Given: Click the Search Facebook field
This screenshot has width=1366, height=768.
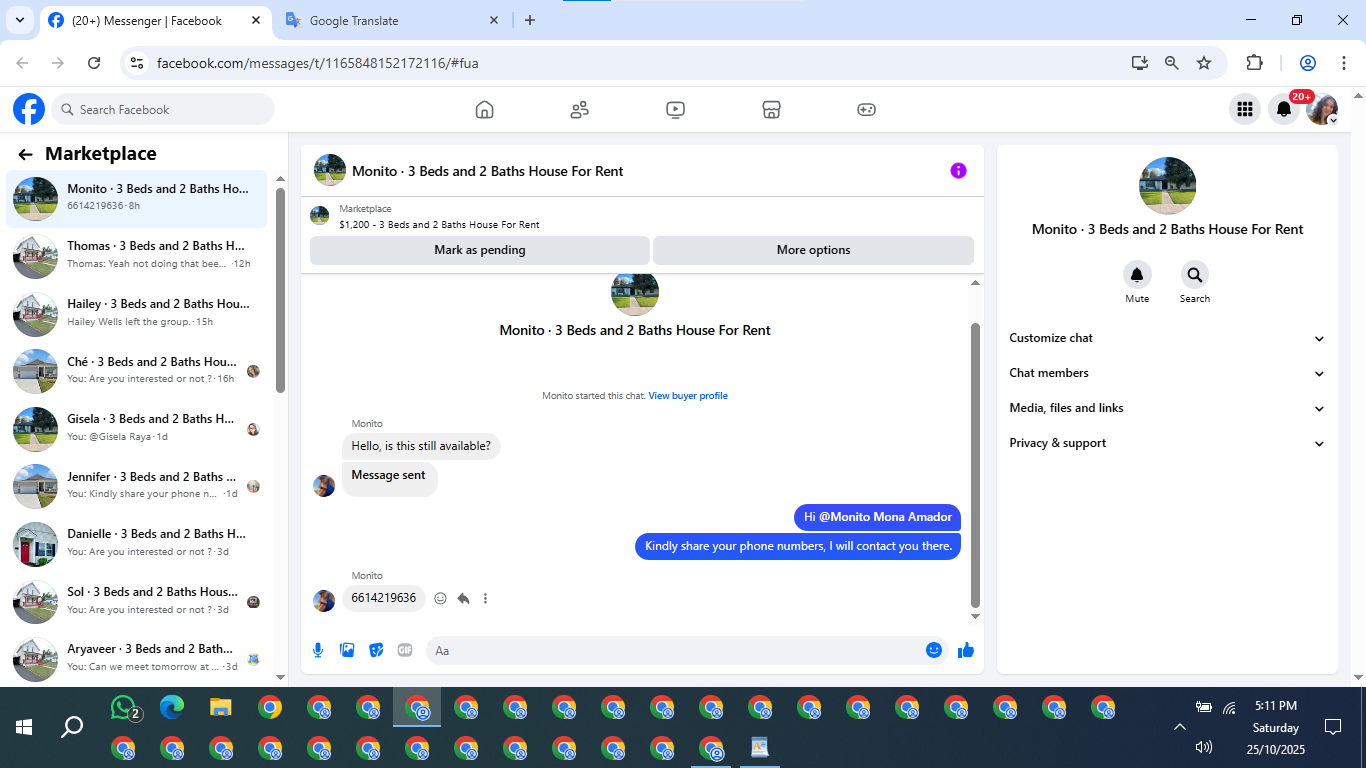Looking at the screenshot, I should point(163,109).
